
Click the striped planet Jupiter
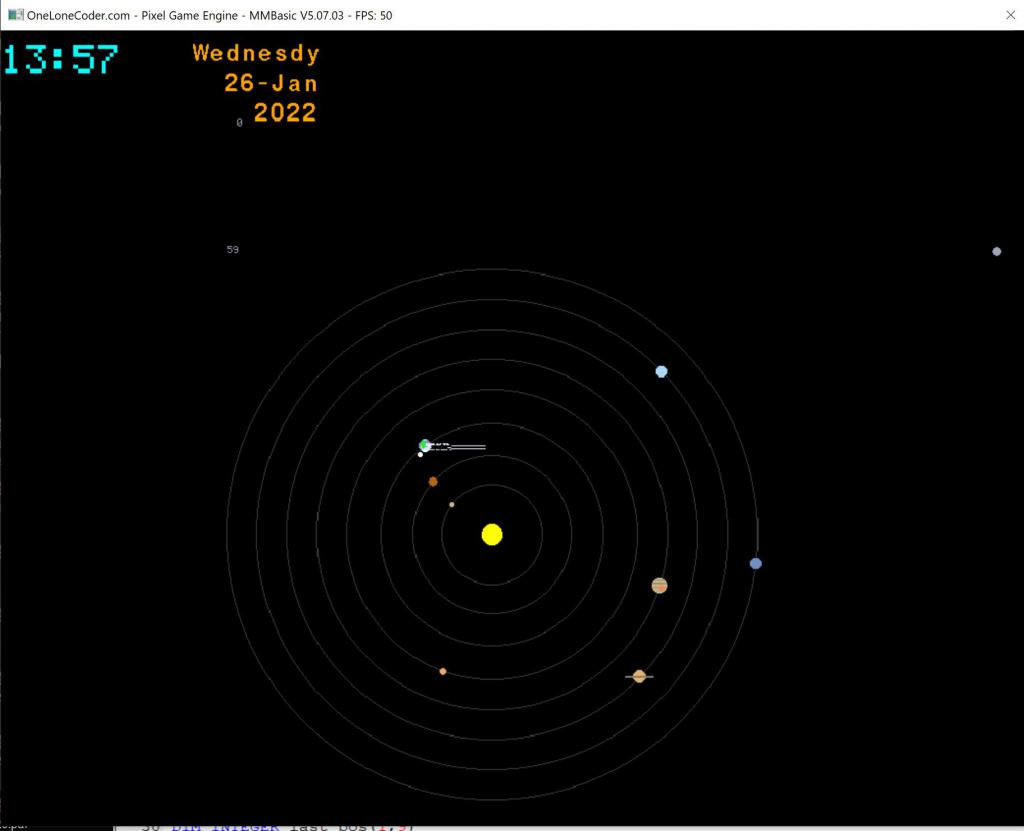point(659,585)
